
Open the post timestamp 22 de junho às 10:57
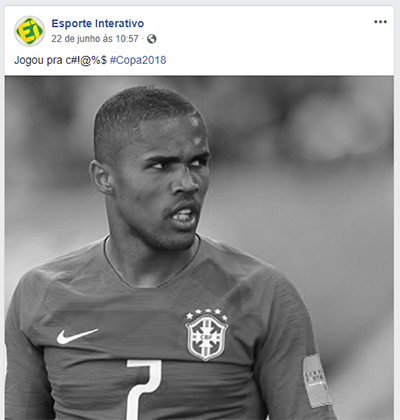pyautogui.click(x=95, y=39)
